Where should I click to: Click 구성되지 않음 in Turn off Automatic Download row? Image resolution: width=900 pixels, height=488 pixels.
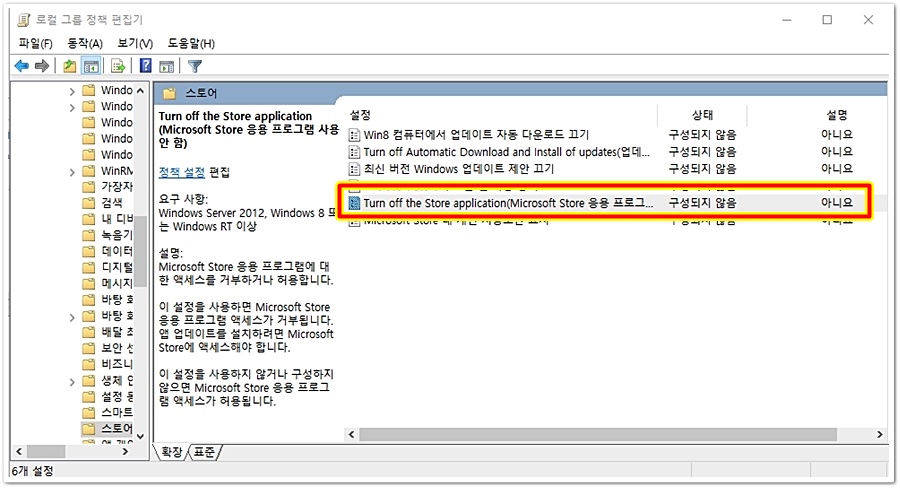tap(703, 152)
